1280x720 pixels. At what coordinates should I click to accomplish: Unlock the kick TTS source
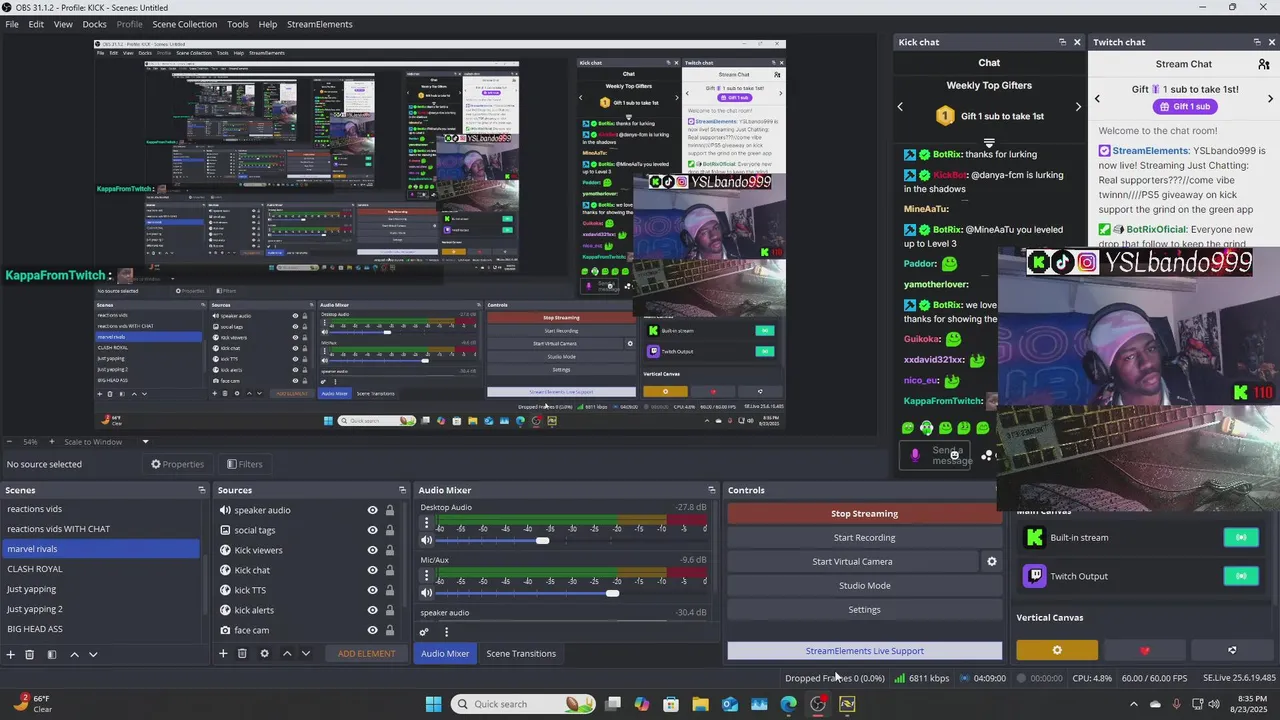tap(390, 590)
